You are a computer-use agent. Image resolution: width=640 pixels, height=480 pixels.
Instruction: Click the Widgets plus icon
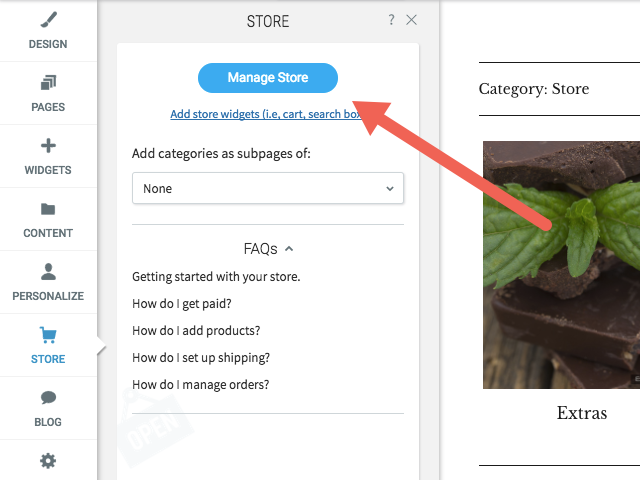click(x=48, y=146)
